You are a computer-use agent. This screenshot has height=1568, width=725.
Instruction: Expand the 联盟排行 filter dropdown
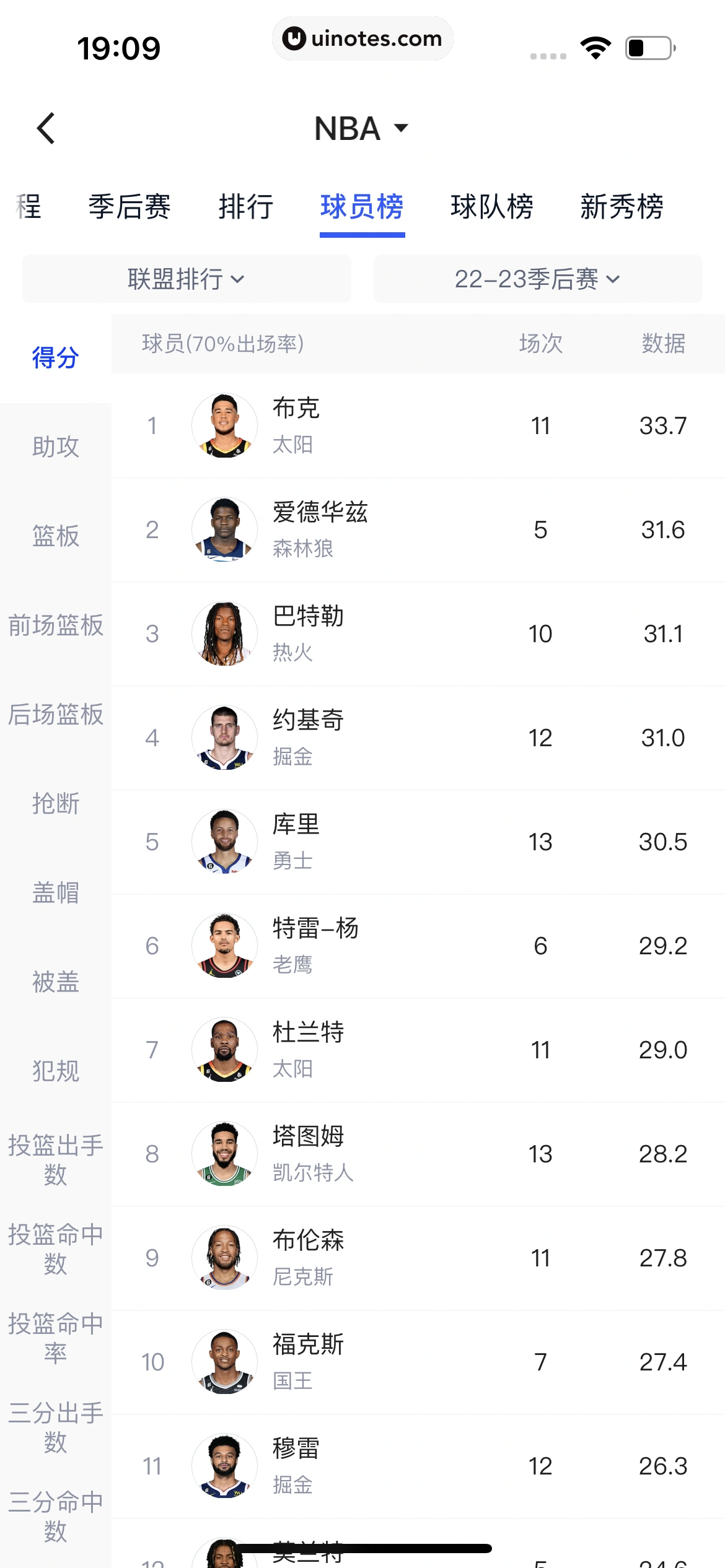click(x=187, y=279)
